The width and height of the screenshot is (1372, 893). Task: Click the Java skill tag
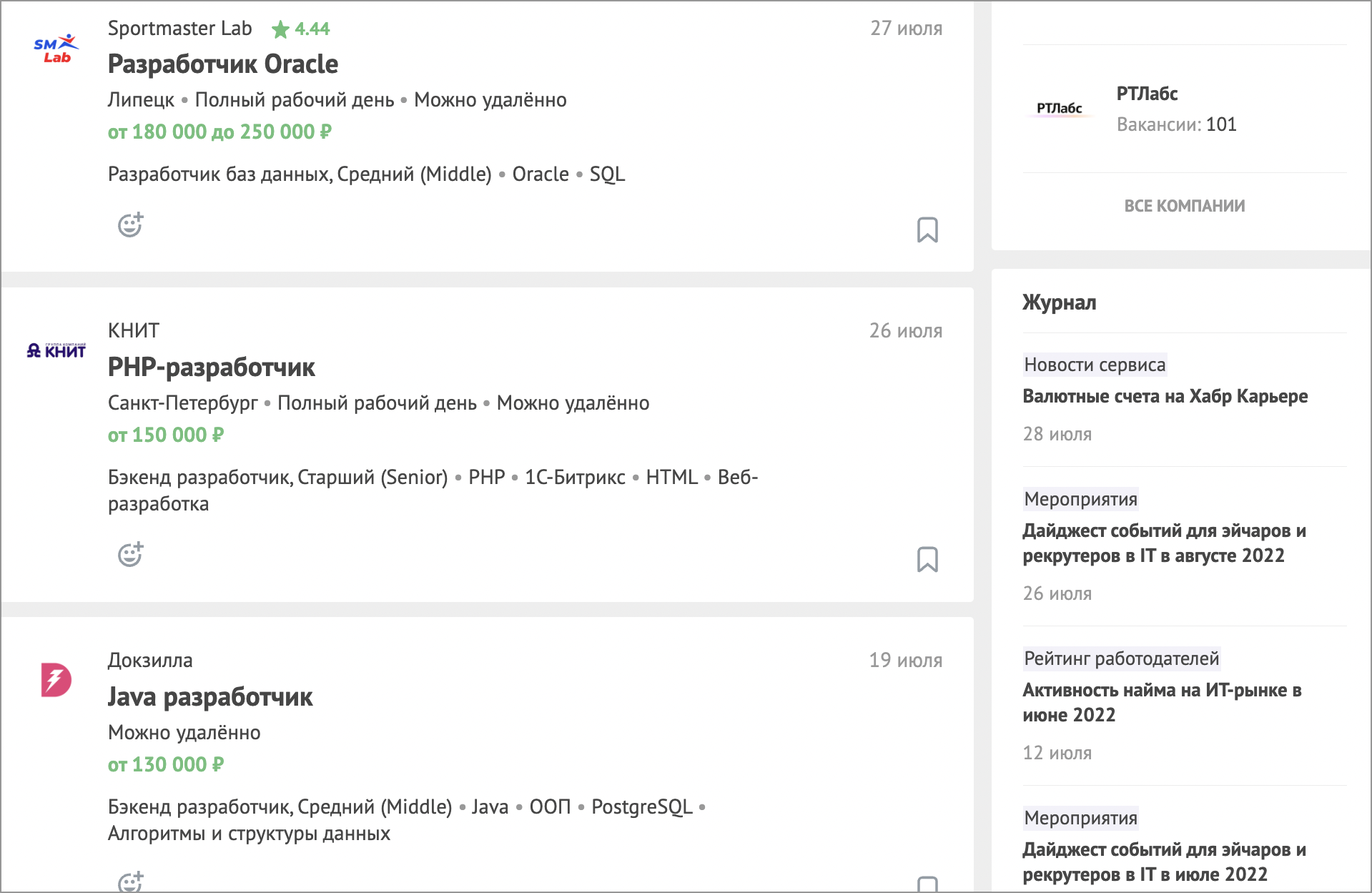tap(490, 807)
